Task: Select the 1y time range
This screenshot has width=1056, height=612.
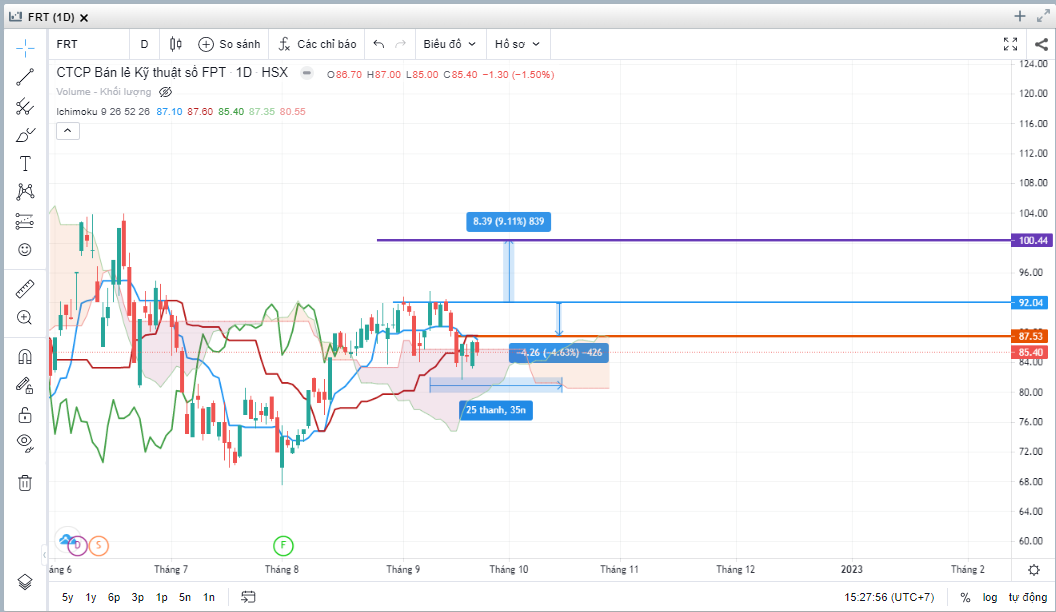Action: (91, 597)
